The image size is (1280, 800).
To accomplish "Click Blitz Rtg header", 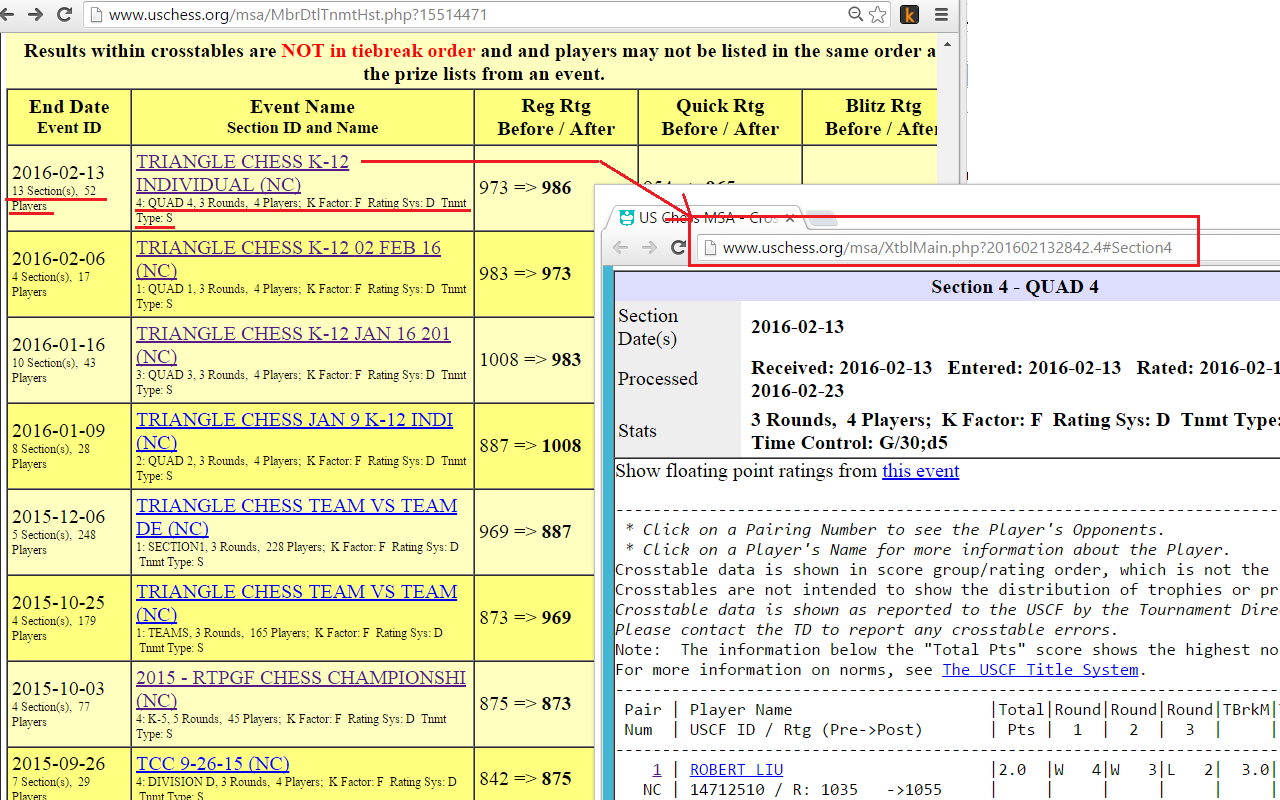I will [x=870, y=117].
